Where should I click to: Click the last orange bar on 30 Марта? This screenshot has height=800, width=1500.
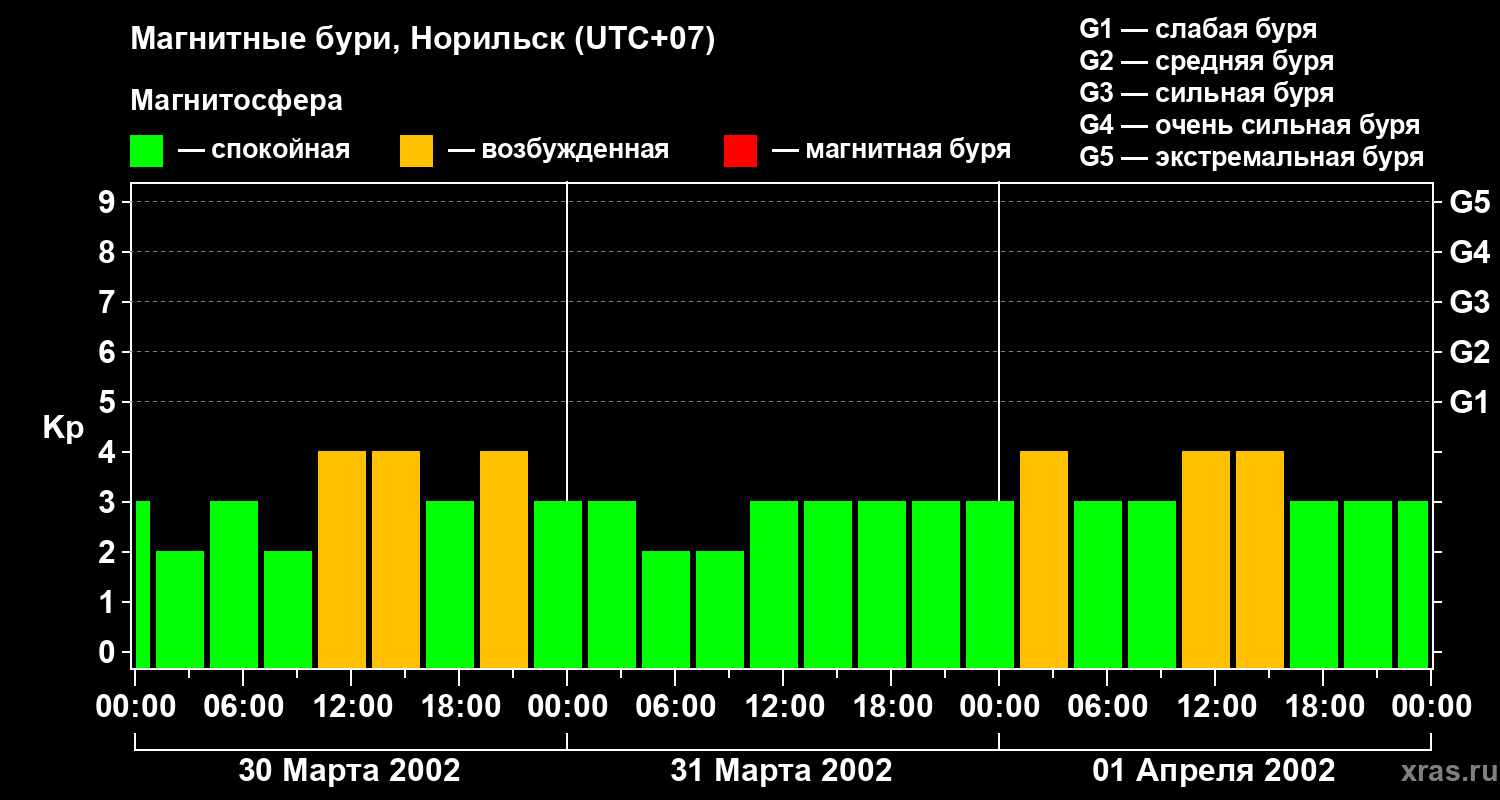pyautogui.click(x=504, y=559)
